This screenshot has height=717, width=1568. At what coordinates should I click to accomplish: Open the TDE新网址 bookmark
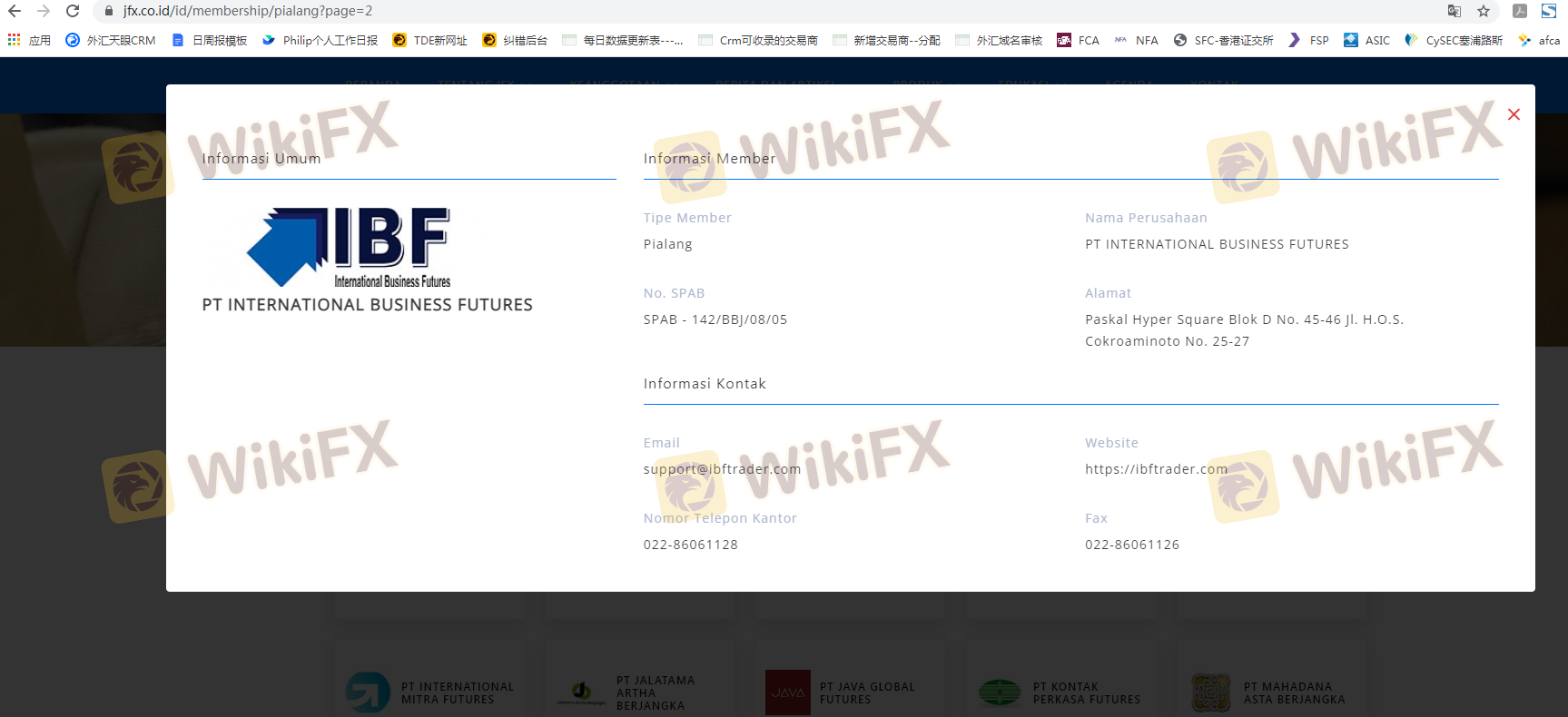click(x=429, y=40)
